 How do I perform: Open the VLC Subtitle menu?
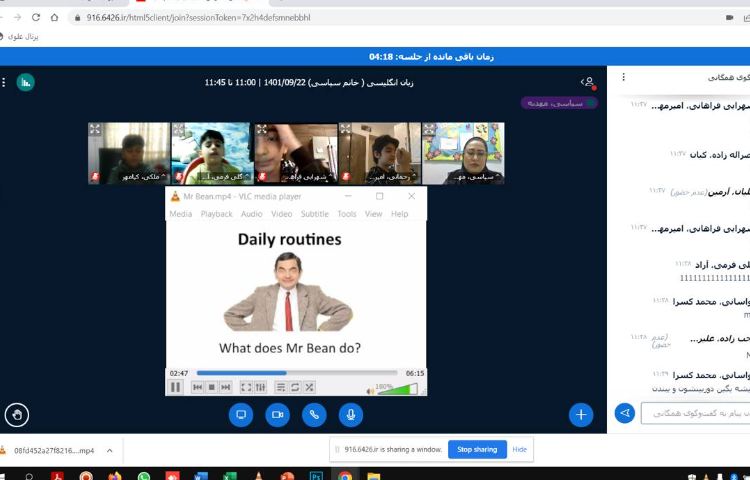coord(314,214)
